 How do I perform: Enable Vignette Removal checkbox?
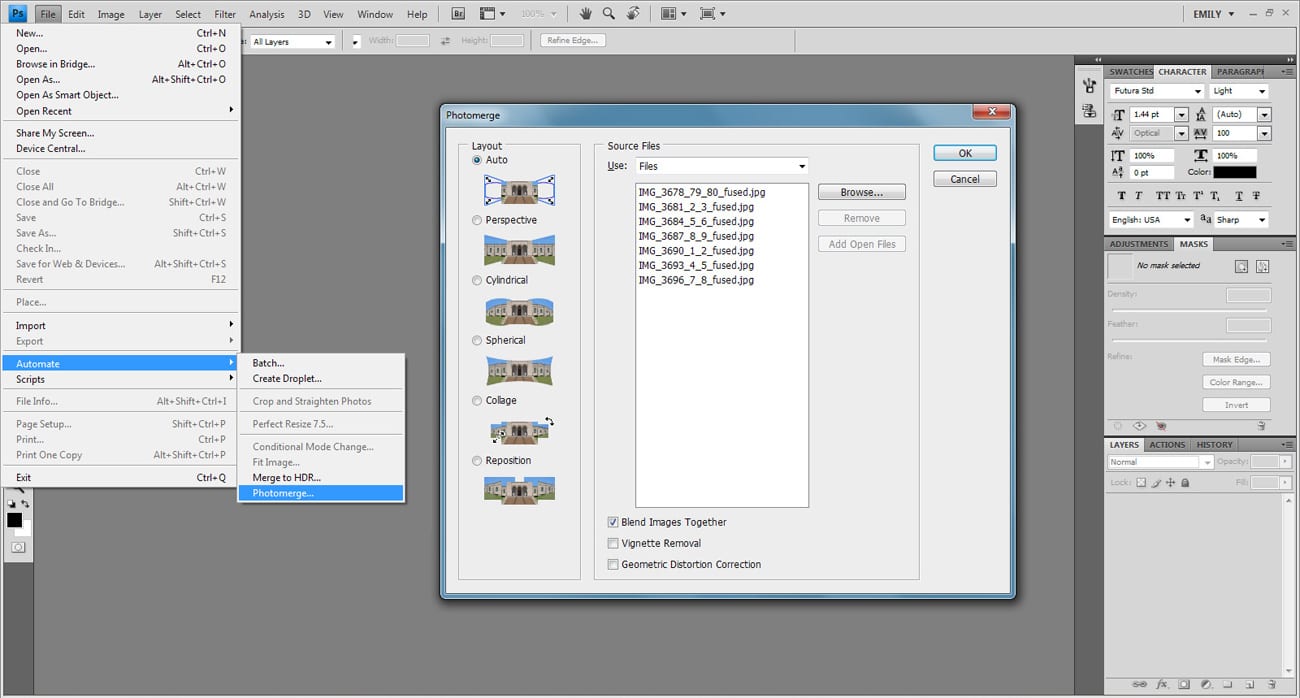(613, 543)
